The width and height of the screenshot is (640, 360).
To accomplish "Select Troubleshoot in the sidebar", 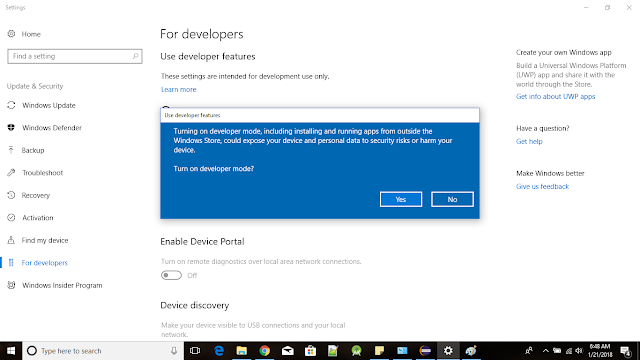I will 36,173.
